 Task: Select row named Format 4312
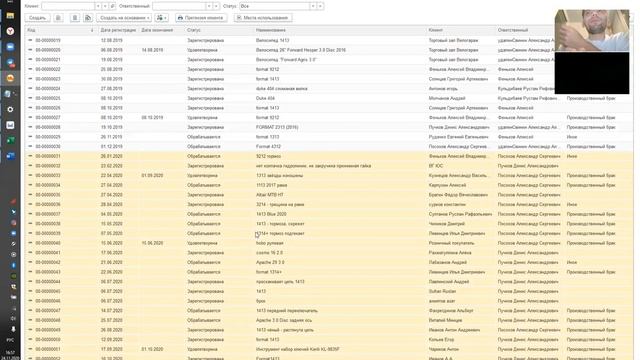[329, 147]
